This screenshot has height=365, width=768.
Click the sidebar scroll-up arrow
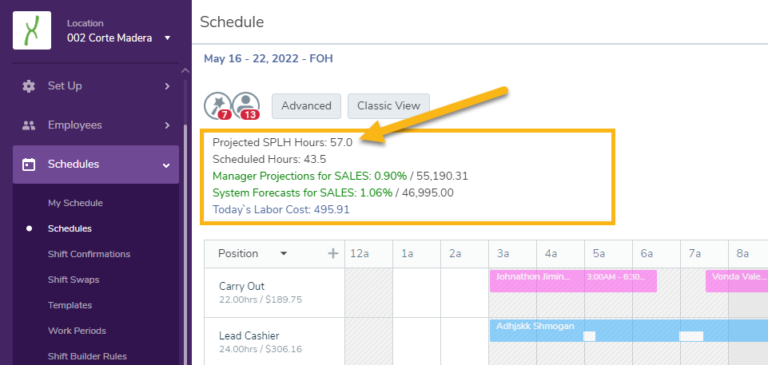click(185, 71)
